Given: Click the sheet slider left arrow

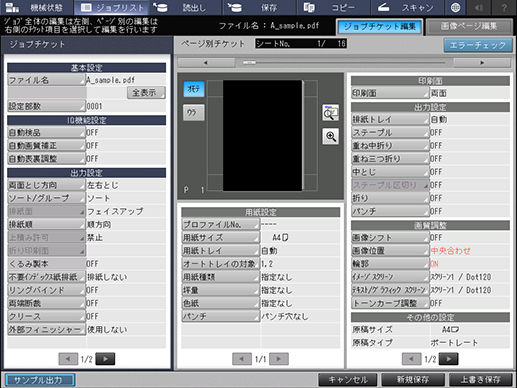Looking at the screenshot, I should (x=206, y=63).
